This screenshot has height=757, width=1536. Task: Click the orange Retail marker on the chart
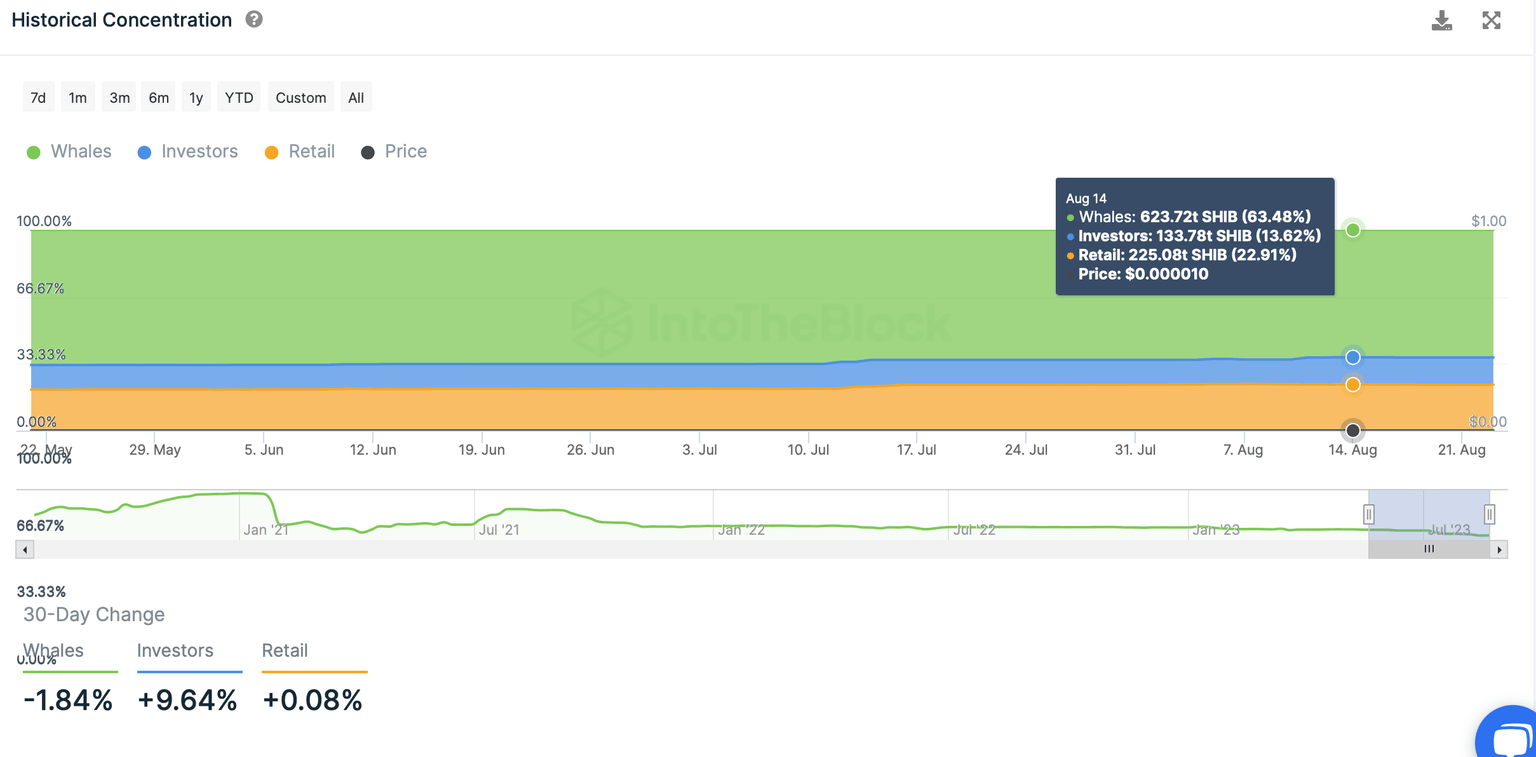pos(1353,384)
